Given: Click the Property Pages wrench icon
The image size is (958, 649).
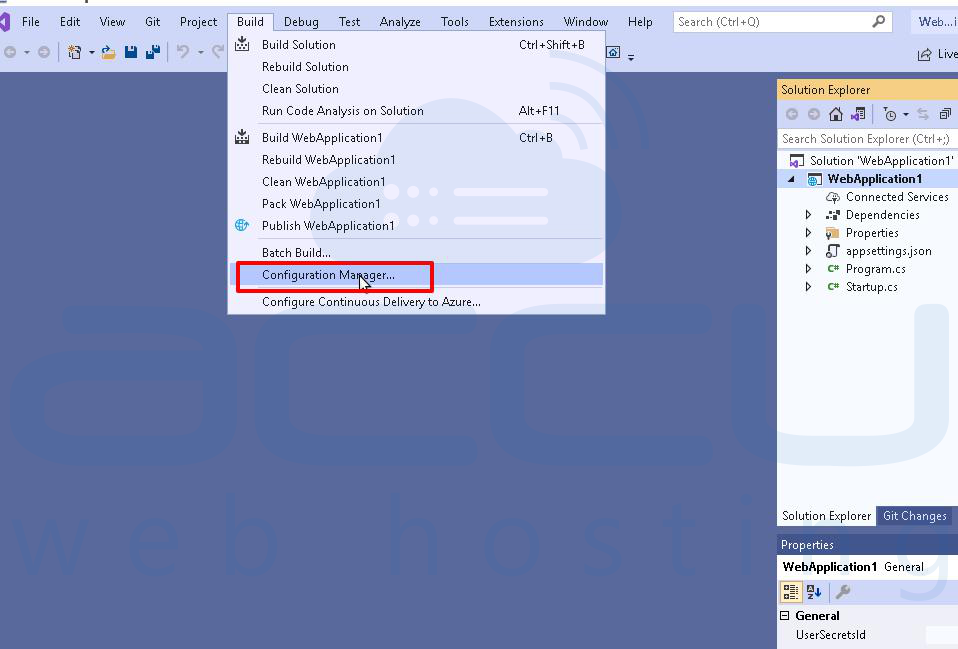Looking at the screenshot, I should [843, 592].
